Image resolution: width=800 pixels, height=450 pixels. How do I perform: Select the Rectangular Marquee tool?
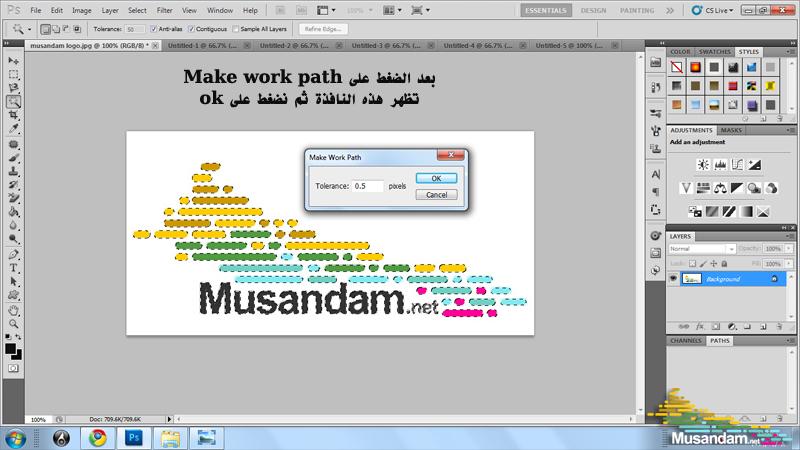13,74
